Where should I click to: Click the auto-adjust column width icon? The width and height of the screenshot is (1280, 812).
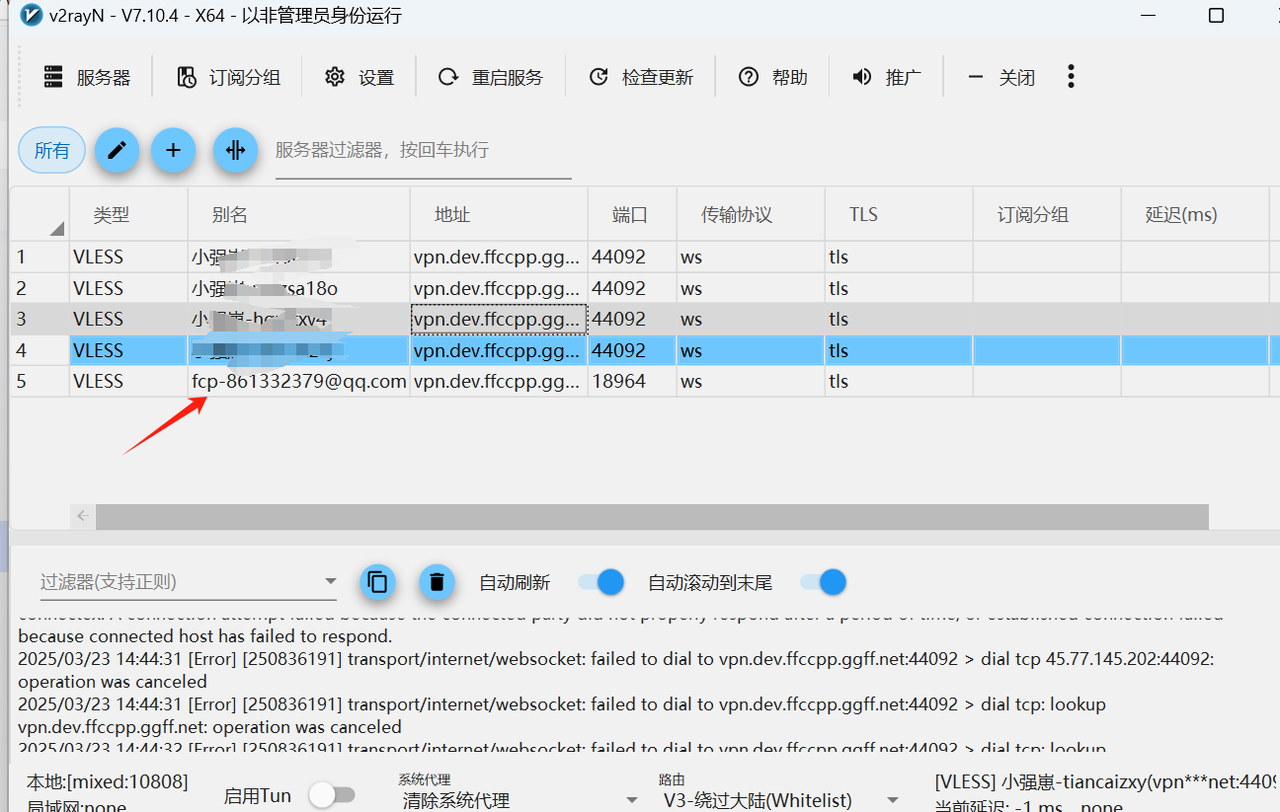[235, 150]
